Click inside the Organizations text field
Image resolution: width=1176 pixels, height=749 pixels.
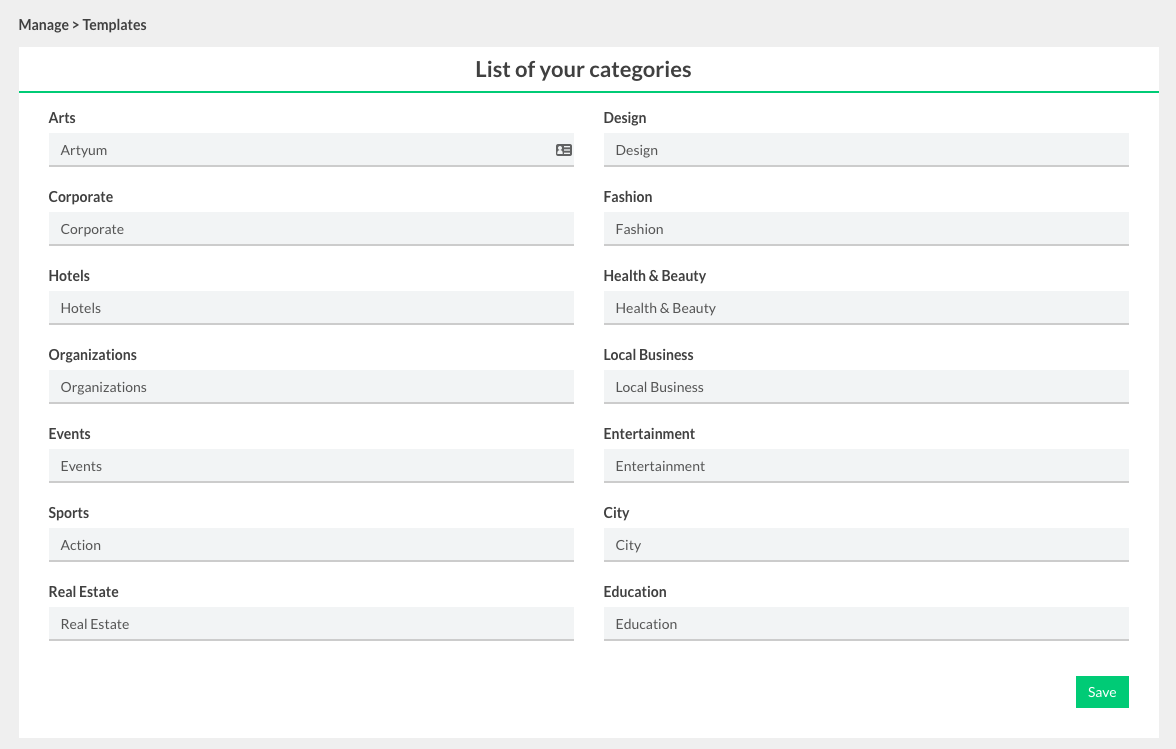[310, 387]
